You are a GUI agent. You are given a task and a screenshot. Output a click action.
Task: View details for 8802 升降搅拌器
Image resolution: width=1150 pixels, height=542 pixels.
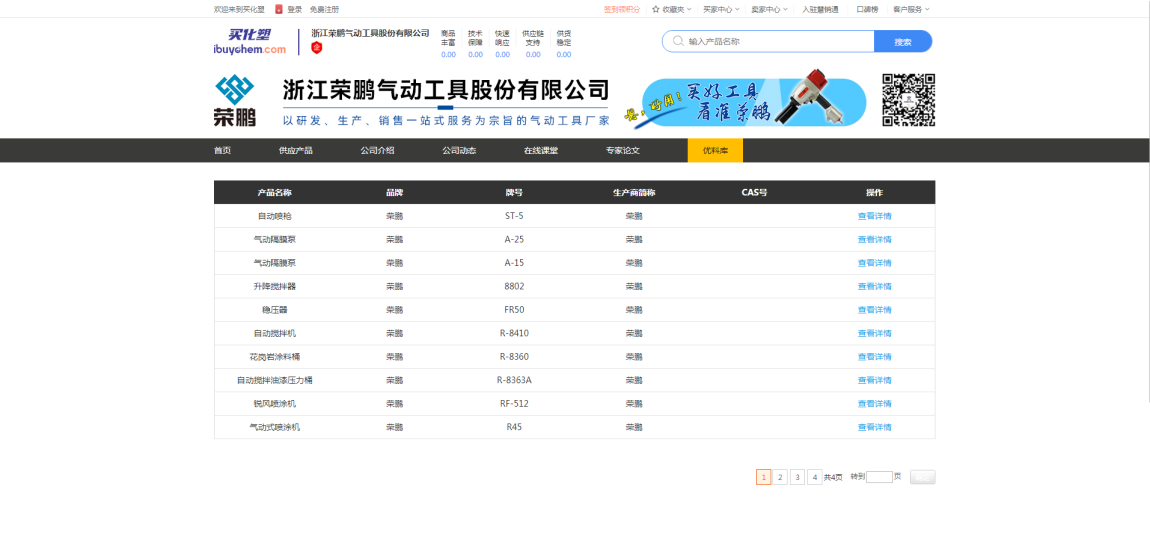pyautogui.click(x=874, y=286)
